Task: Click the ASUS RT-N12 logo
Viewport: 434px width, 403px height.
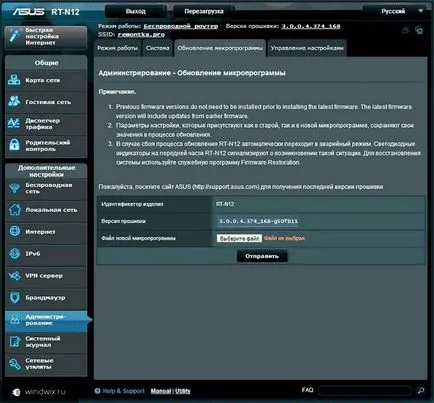Action: [46, 12]
